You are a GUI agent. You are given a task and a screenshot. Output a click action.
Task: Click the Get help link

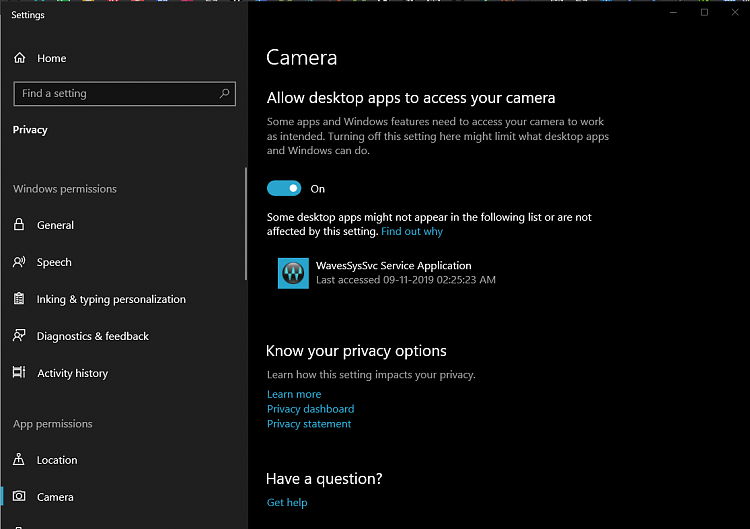pyautogui.click(x=287, y=502)
